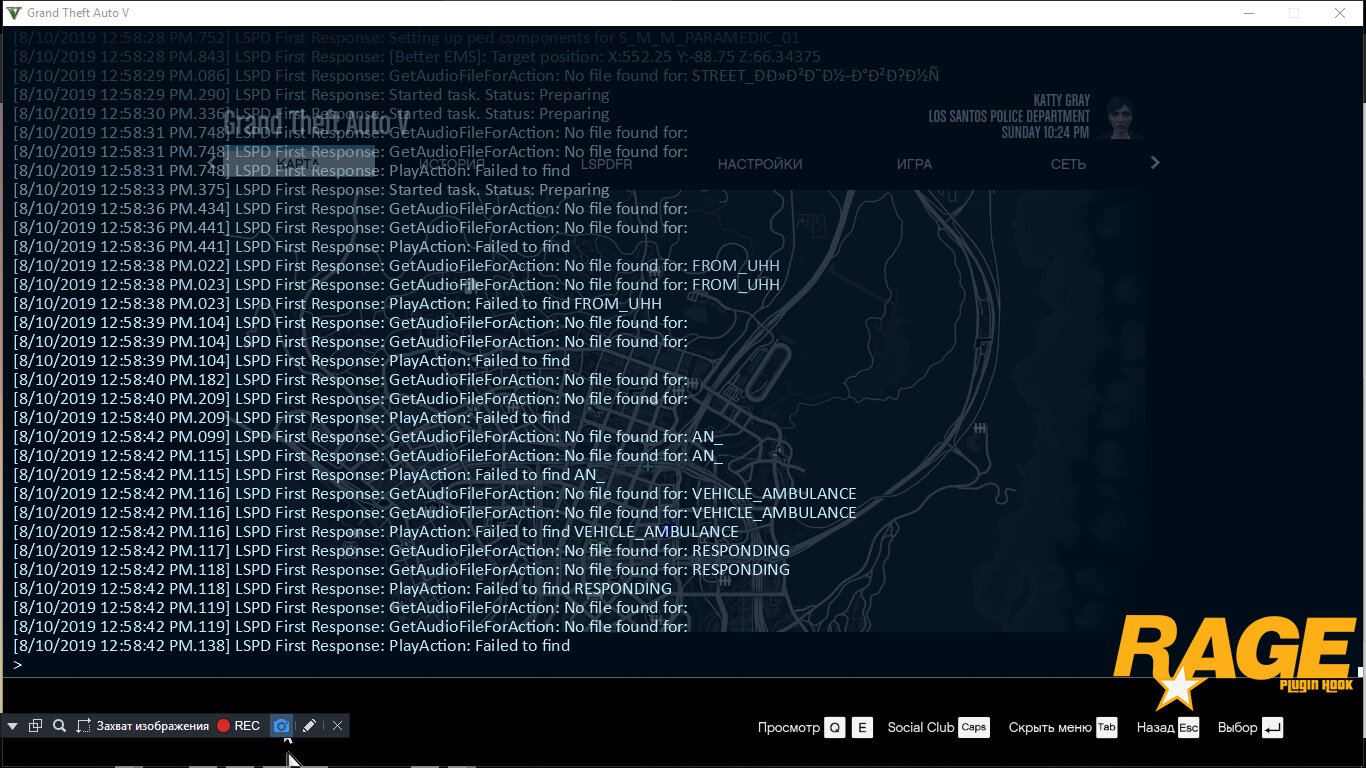This screenshot has height=768, width=1366.
Task: Click the Q key hint for Просмотр
Action: 835,728
